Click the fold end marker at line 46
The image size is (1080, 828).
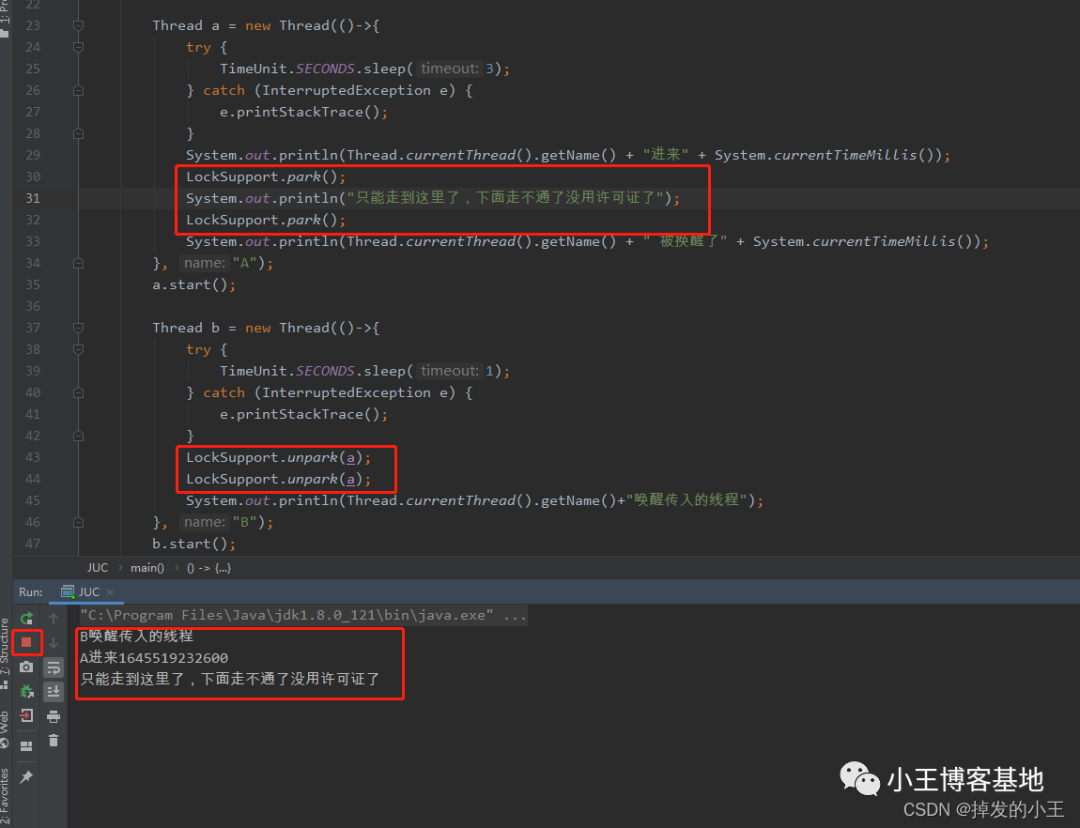click(78, 522)
